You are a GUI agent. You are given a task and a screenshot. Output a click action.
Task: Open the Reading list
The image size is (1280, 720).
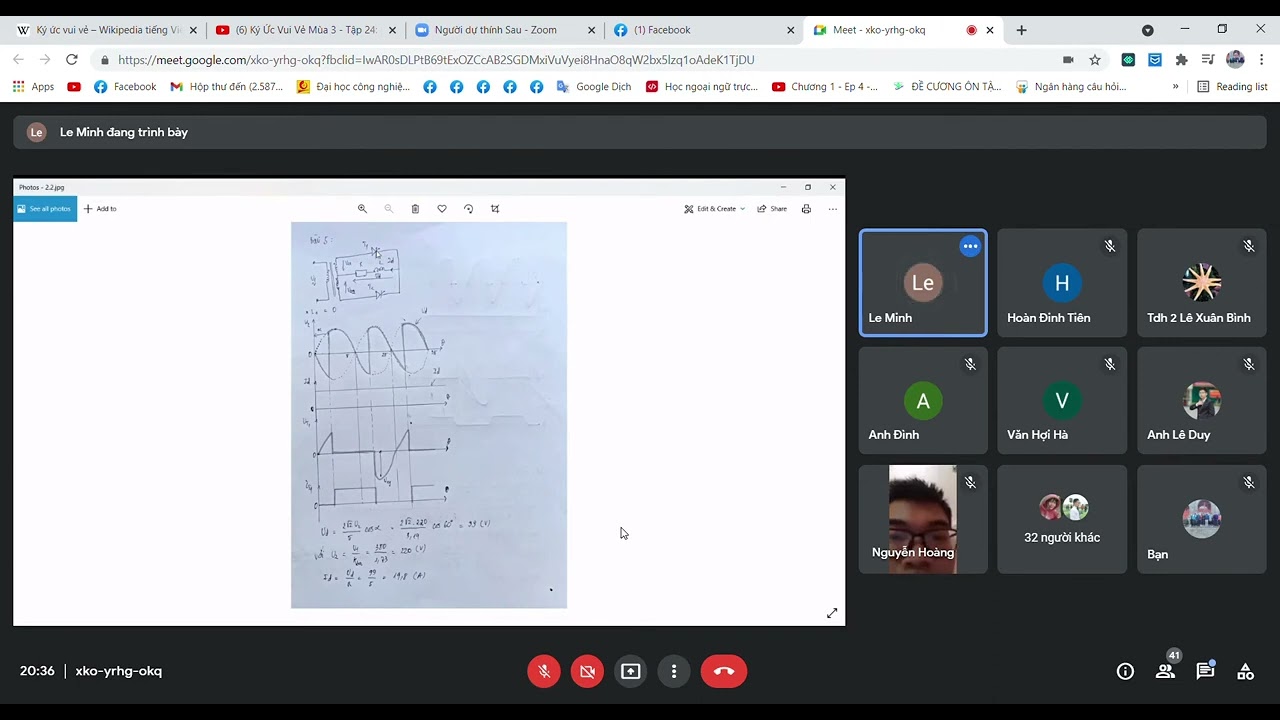tap(1232, 87)
